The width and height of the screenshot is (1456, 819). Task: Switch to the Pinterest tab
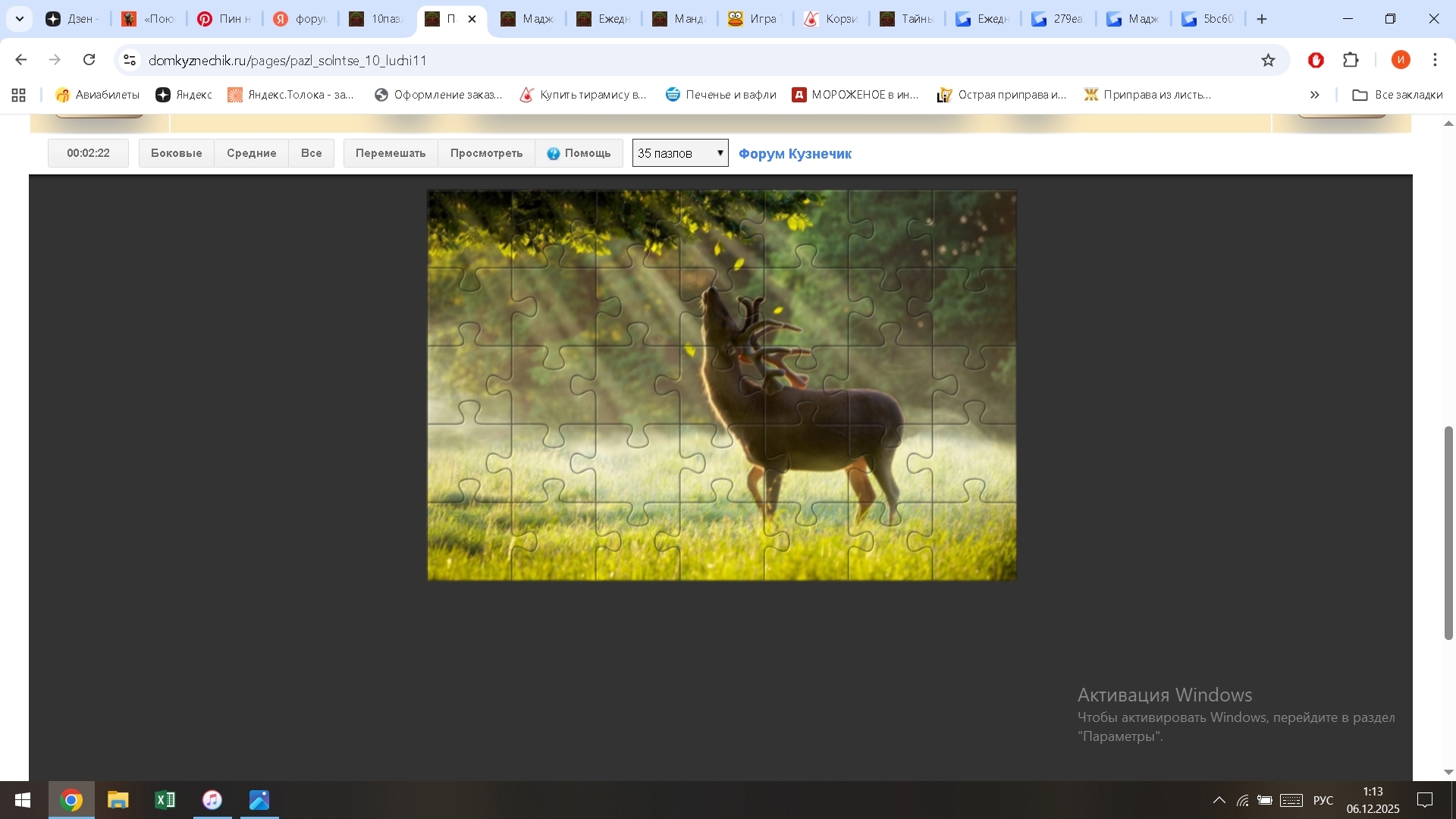point(224,19)
